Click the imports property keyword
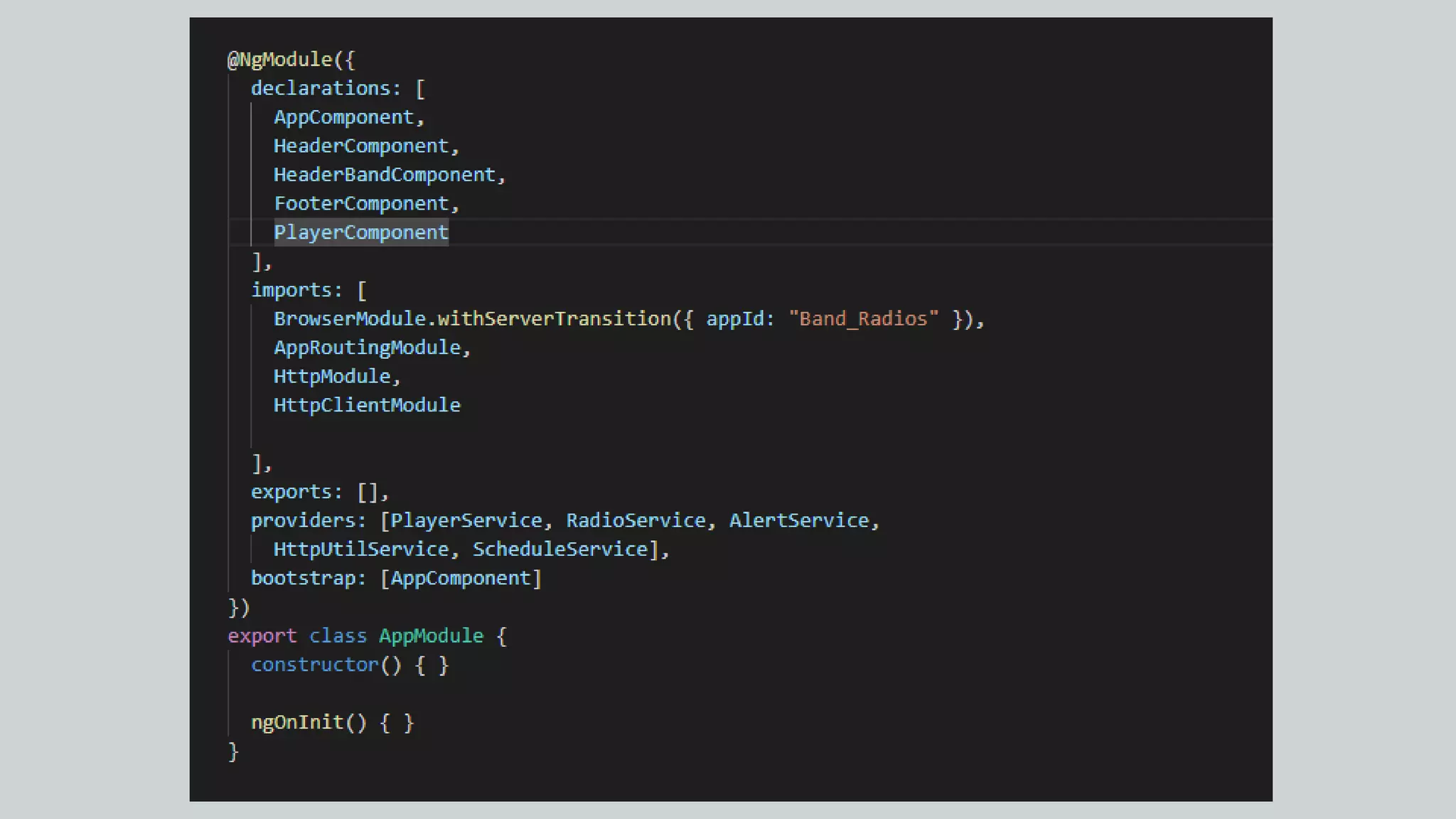This screenshot has height=819, width=1456. click(291, 290)
